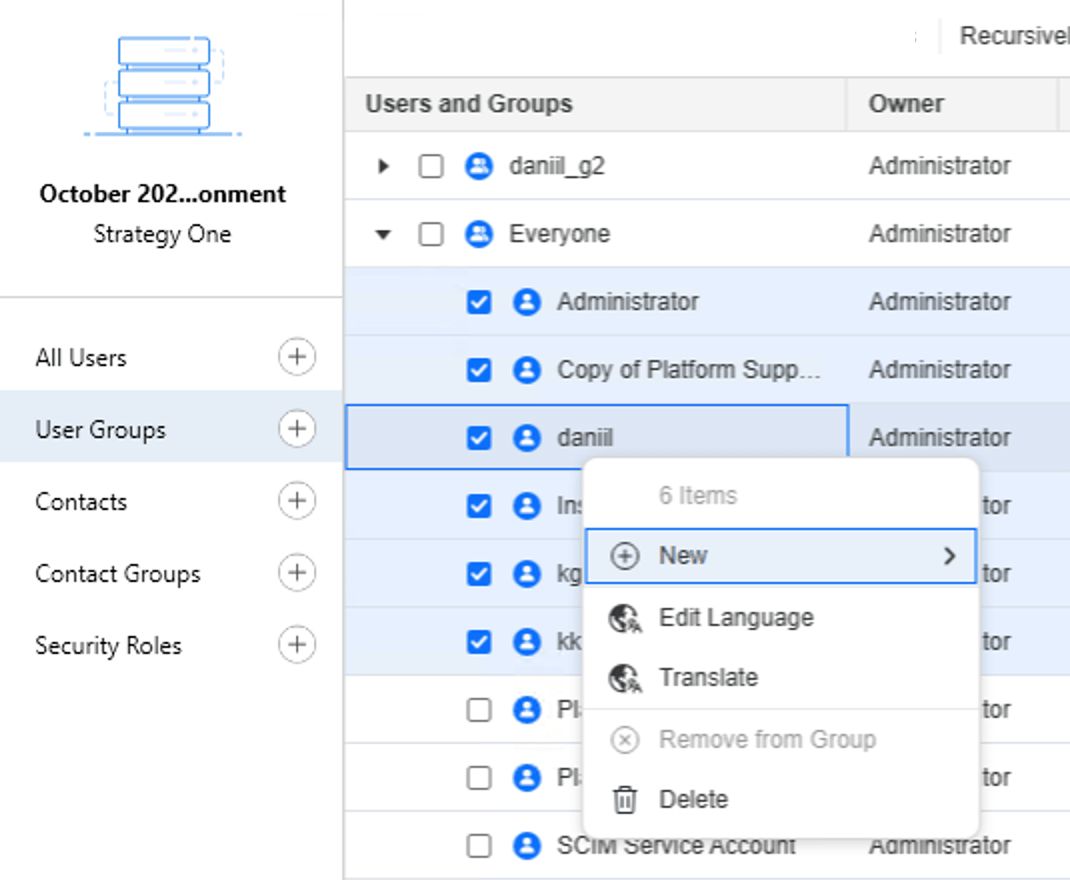Click the plus icon next to All Users

(296, 356)
